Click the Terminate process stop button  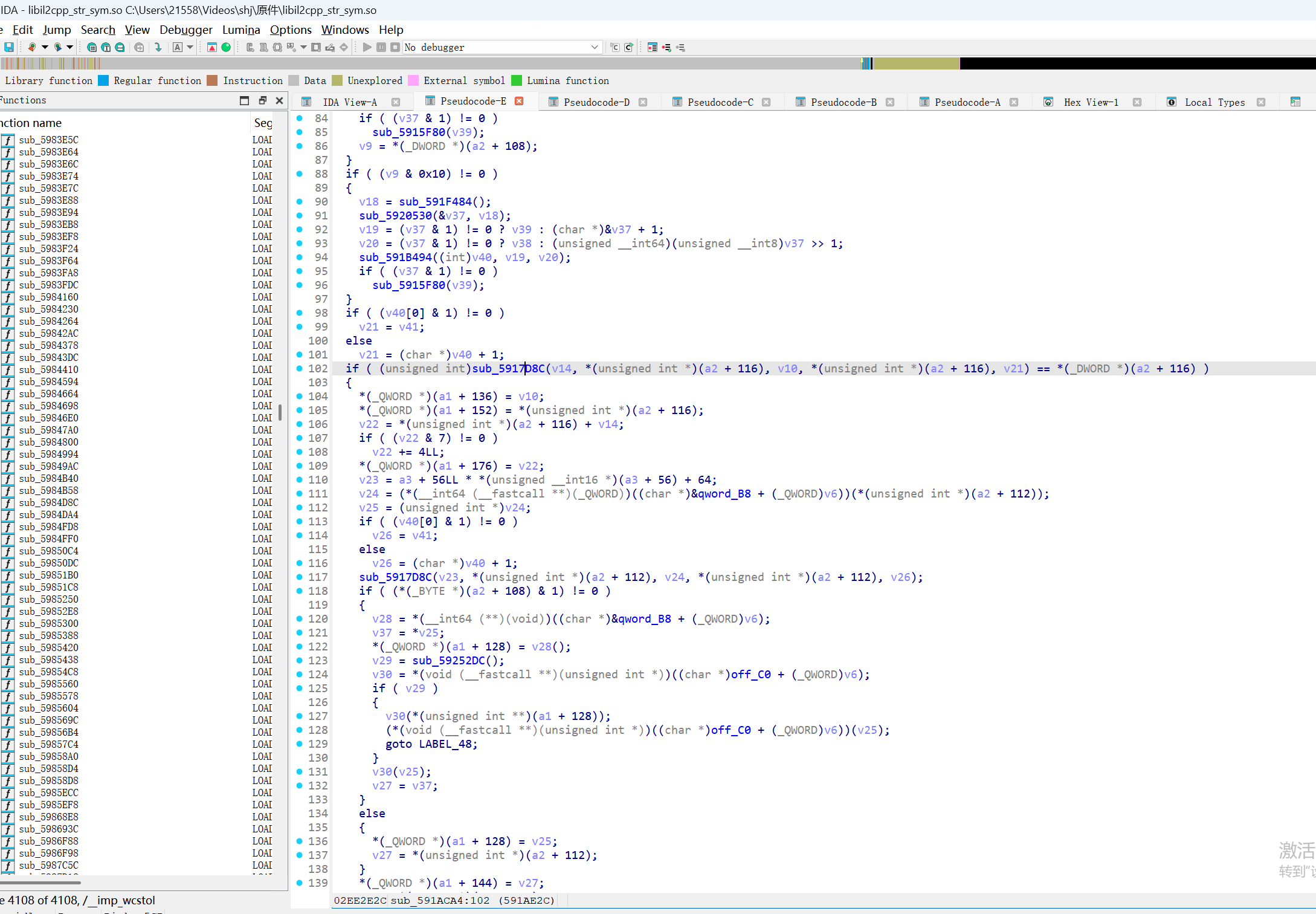tap(395, 47)
